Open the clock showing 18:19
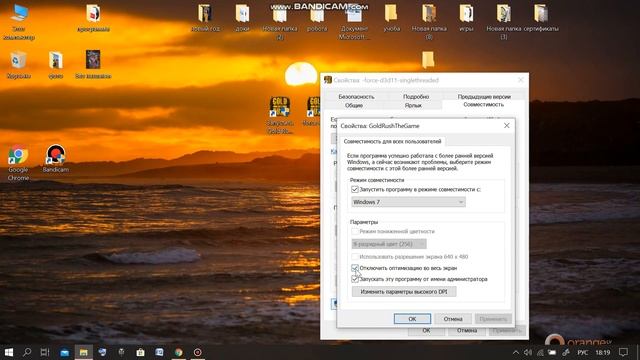This screenshot has height=360, width=640. 602,352
